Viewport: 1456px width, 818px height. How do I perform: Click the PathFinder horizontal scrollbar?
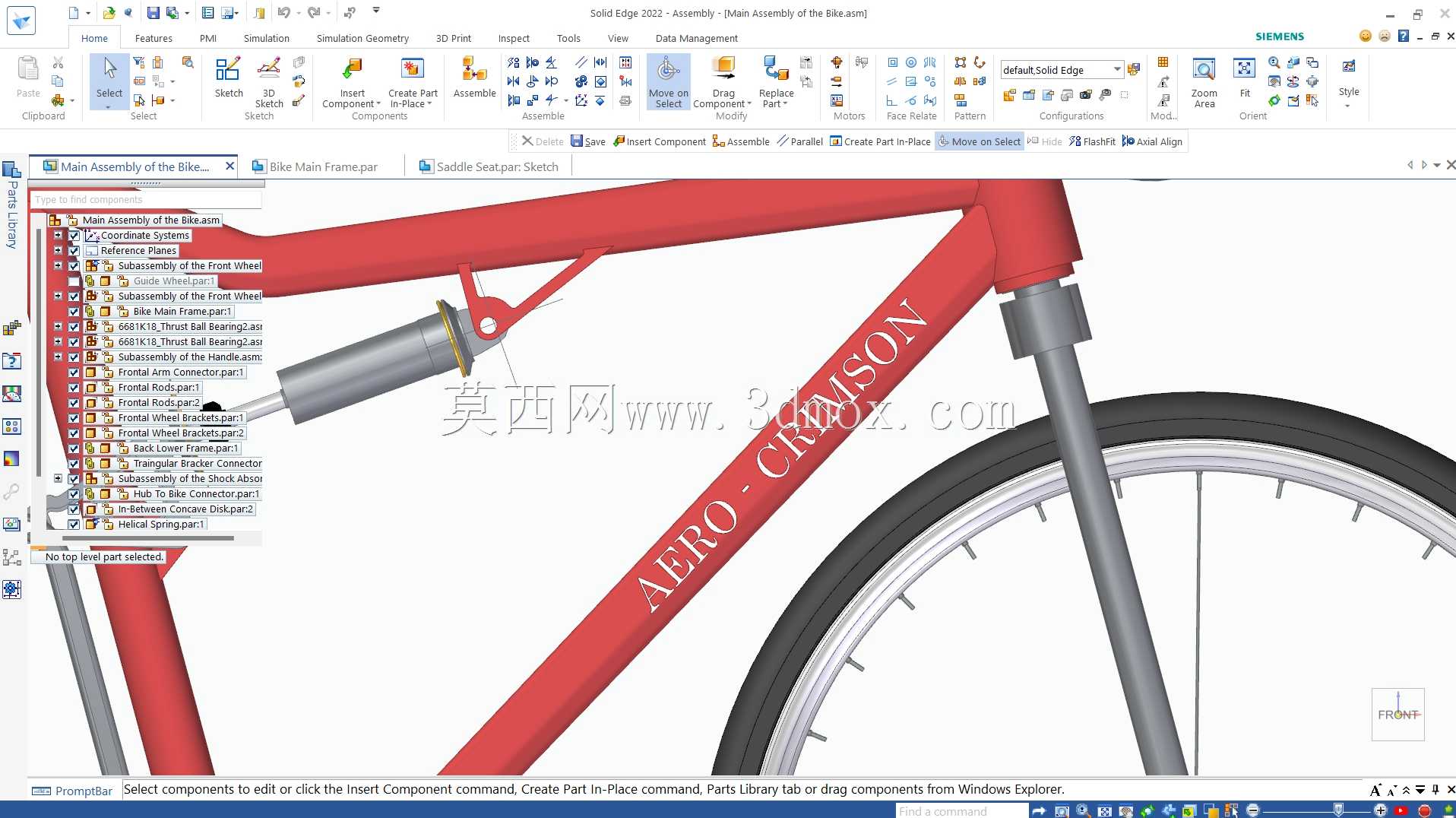[x=148, y=538]
